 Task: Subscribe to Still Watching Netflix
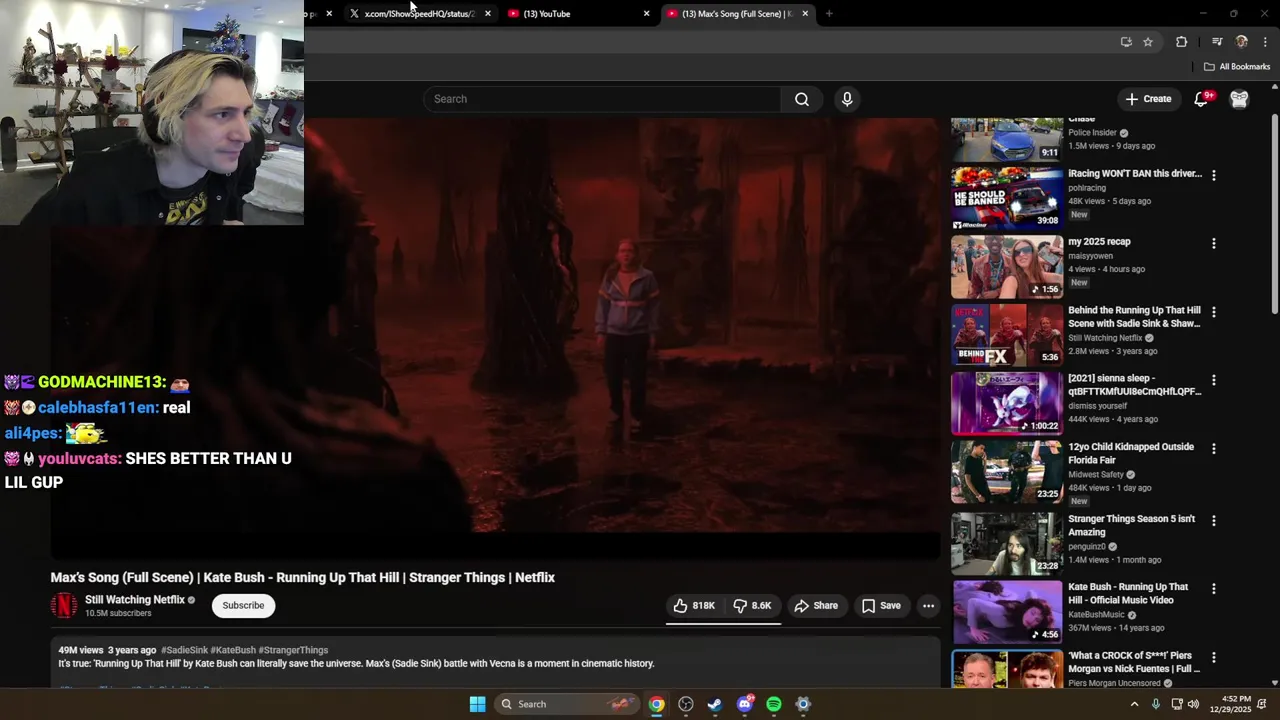point(243,605)
